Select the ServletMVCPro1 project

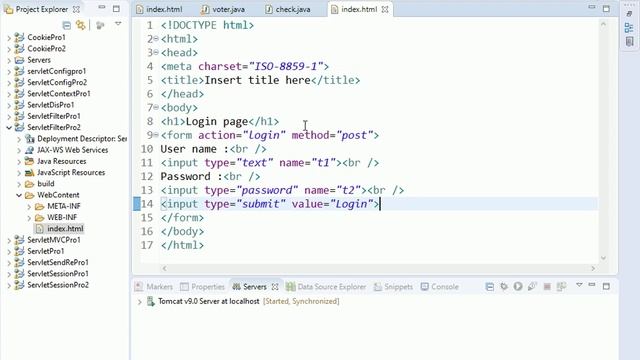54,240
